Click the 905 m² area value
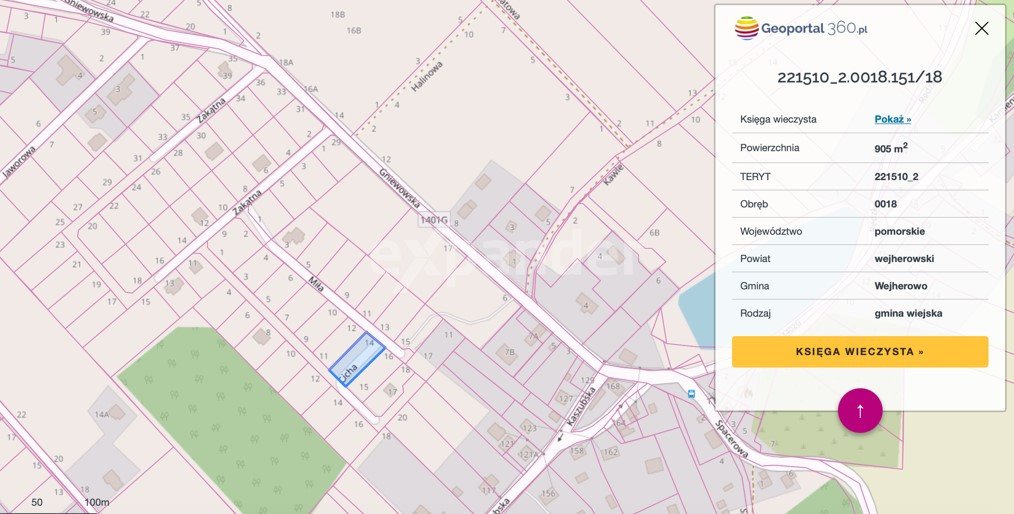The width and height of the screenshot is (1014, 514). click(890, 148)
